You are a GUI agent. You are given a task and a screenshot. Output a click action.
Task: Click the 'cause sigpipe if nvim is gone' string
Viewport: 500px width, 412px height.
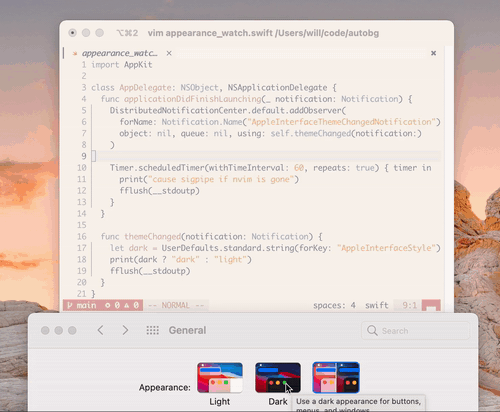click(221, 179)
